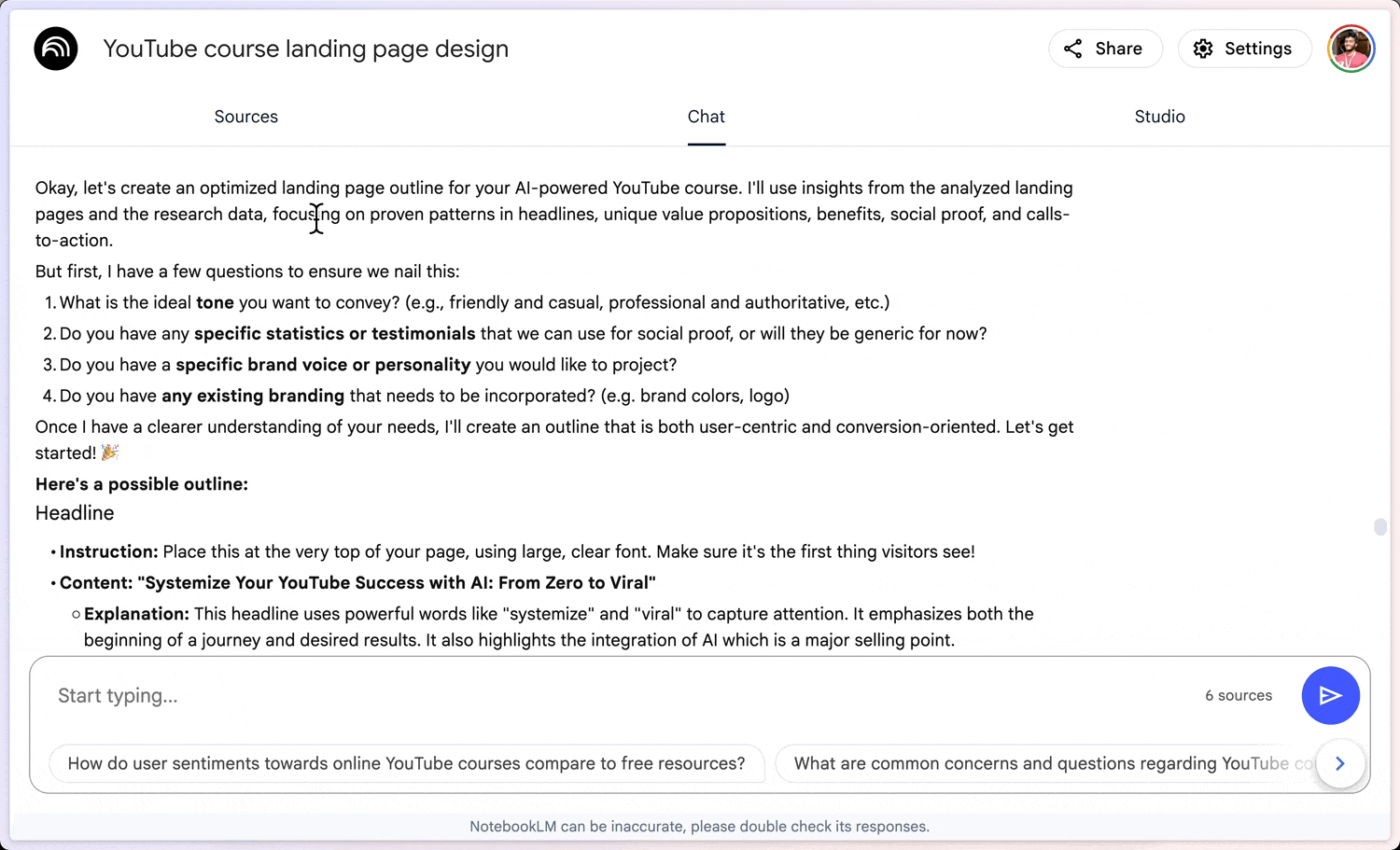Click the Settings button
1400x850 pixels.
pos(1244,49)
